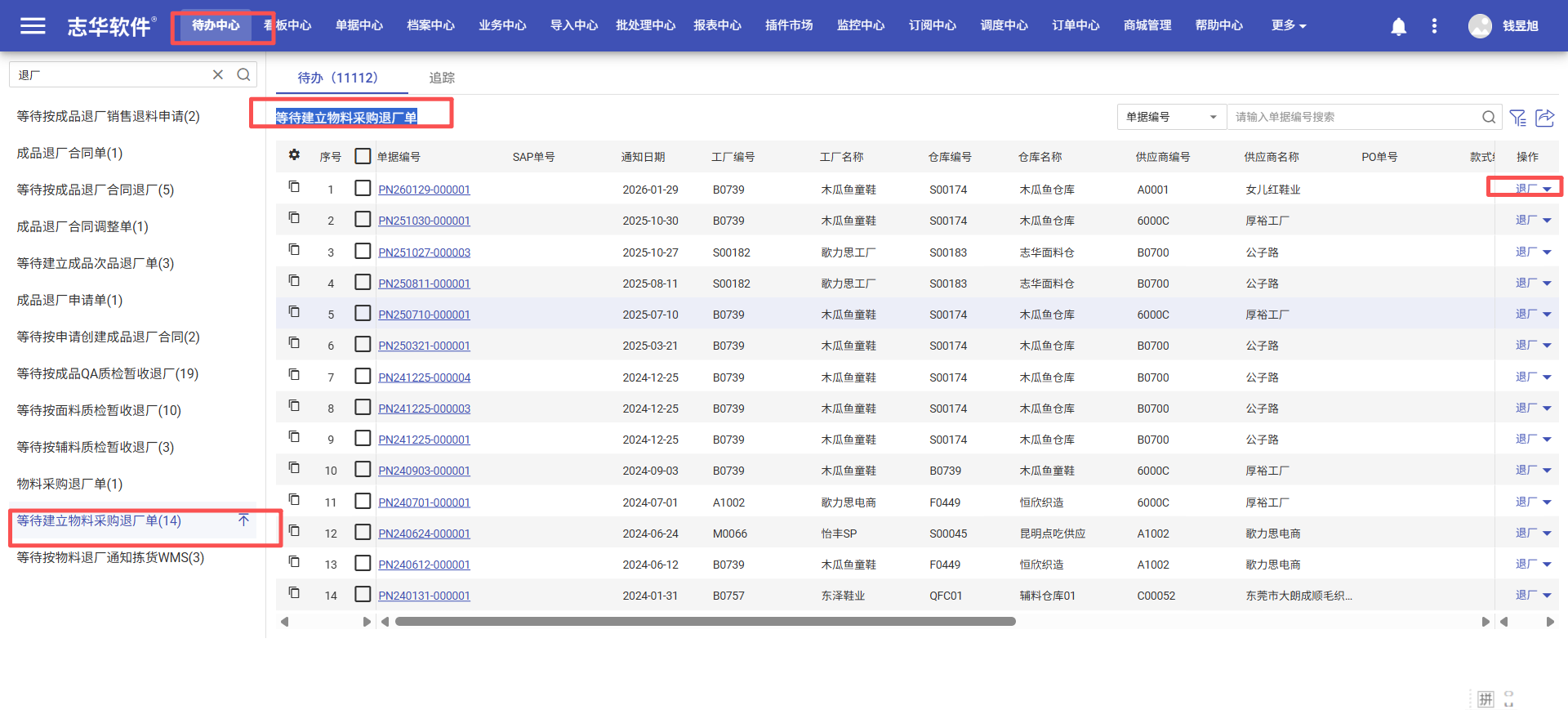Expand 退厂 action arrow for row 14
Viewport: 1568px width, 710px height.
click(x=1547, y=596)
